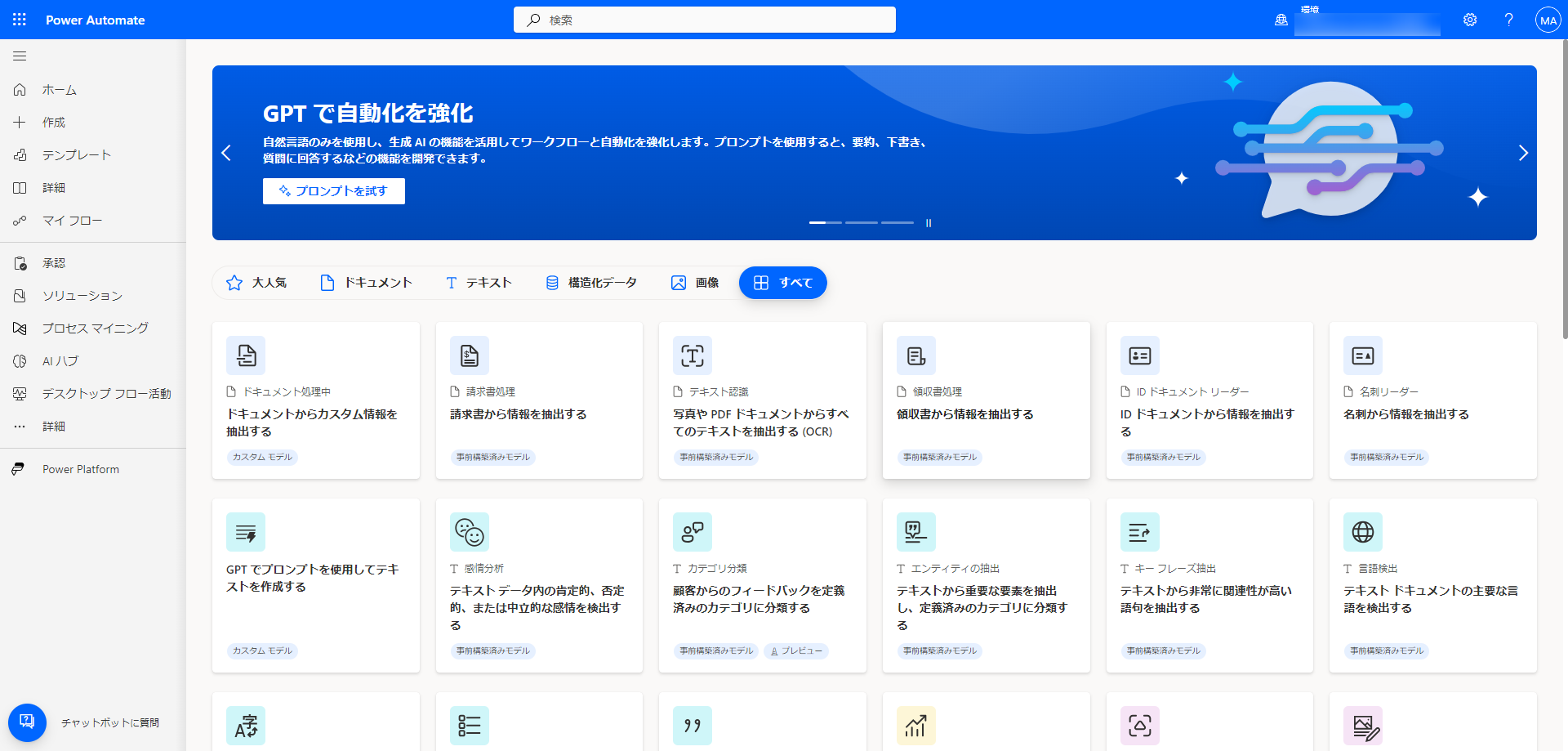
Task: Click the environment icon in header
Action: click(x=1281, y=20)
